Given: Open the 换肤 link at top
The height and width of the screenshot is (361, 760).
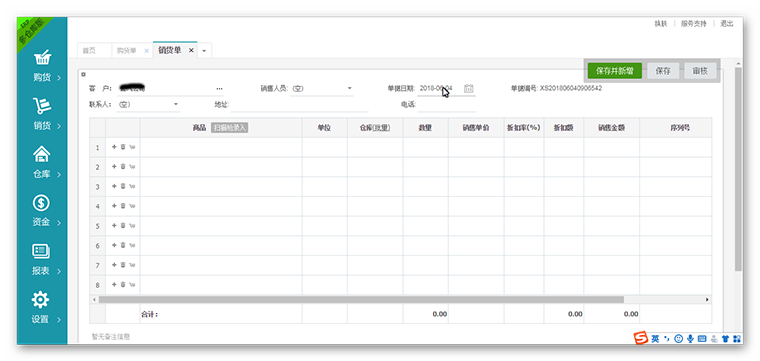Looking at the screenshot, I should click(661, 23).
